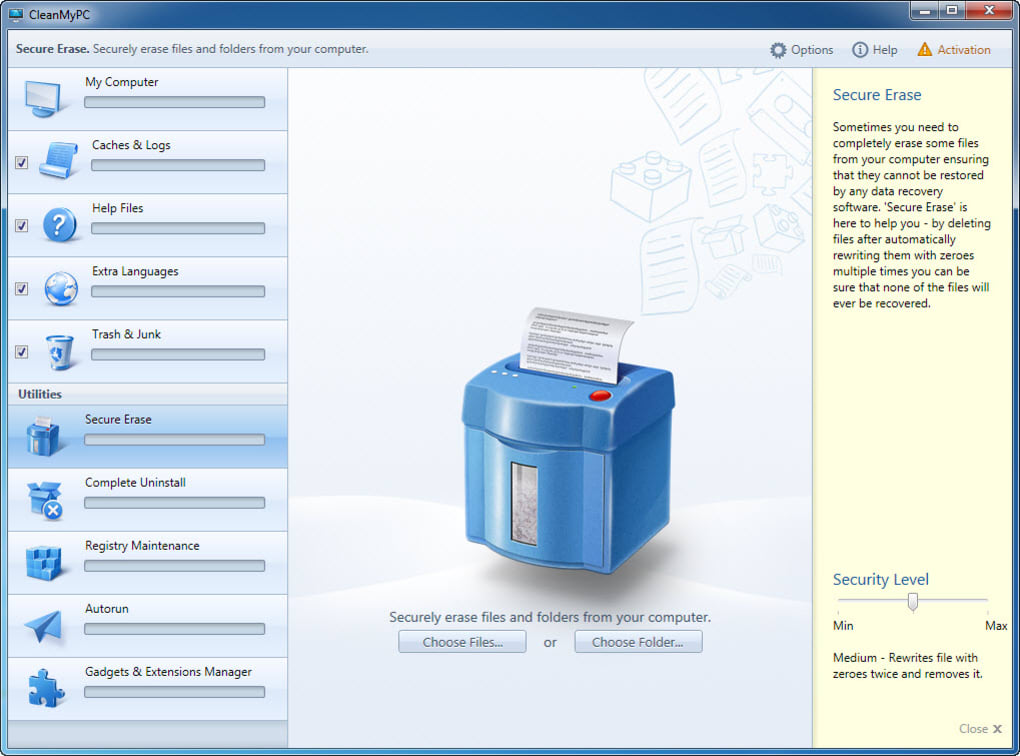1020x756 pixels.
Task: Click the Help info circle icon
Action: 859,50
